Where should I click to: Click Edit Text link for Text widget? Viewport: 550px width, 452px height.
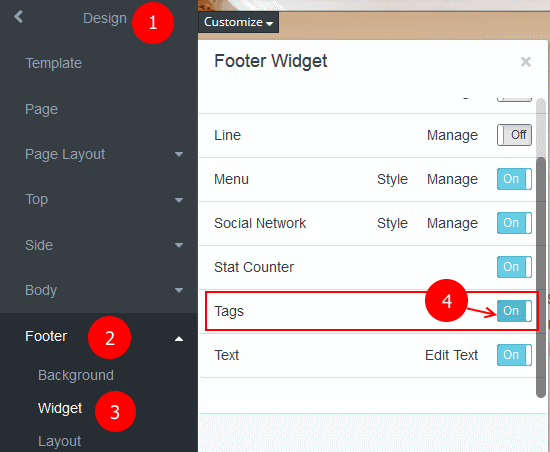[x=451, y=355]
